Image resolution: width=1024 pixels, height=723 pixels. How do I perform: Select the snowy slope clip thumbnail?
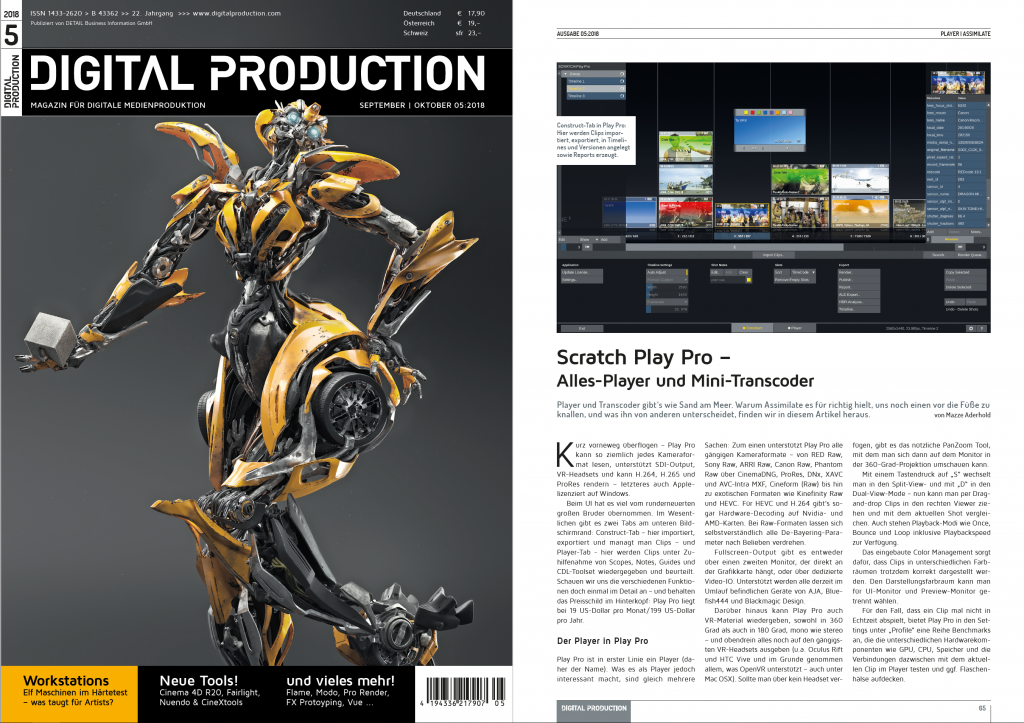tap(860, 179)
